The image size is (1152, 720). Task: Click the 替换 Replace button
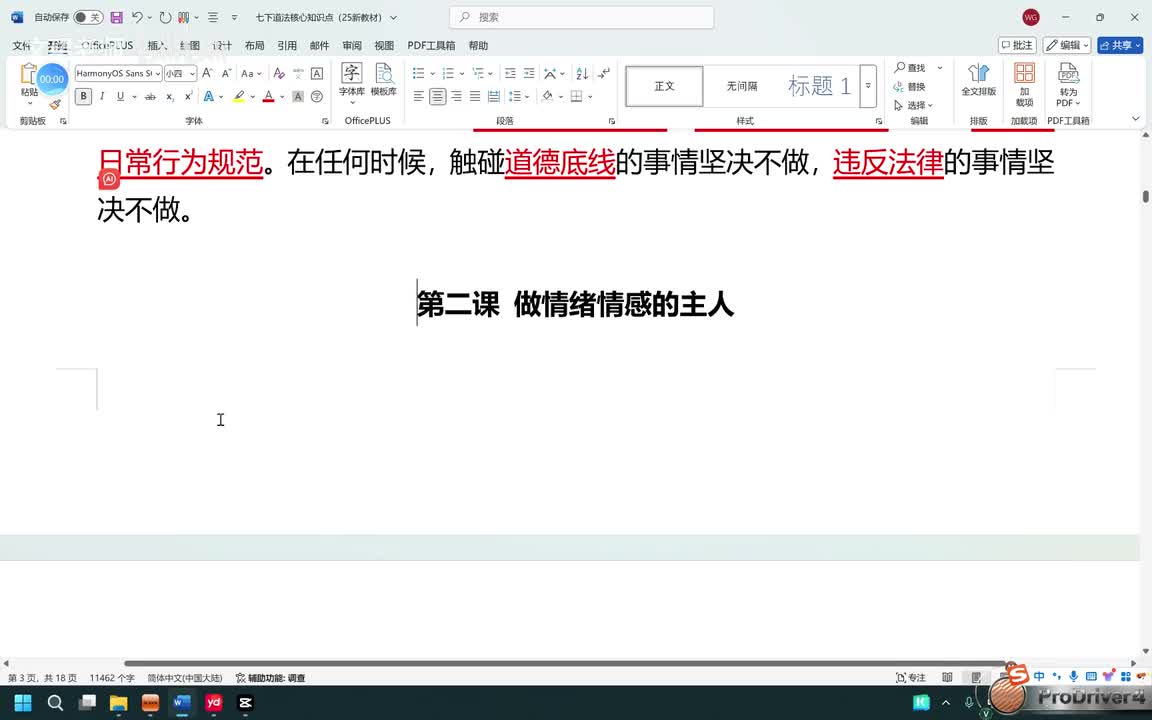coord(910,87)
